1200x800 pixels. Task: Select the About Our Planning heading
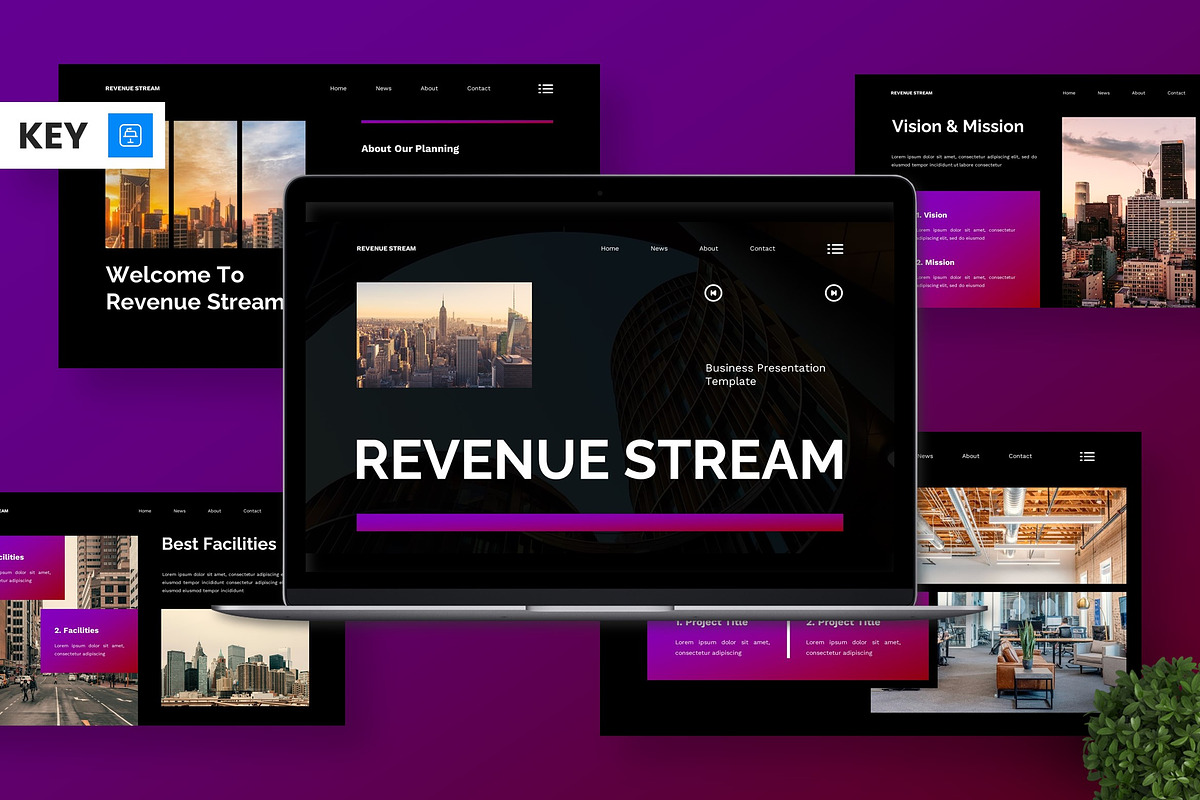(x=410, y=149)
